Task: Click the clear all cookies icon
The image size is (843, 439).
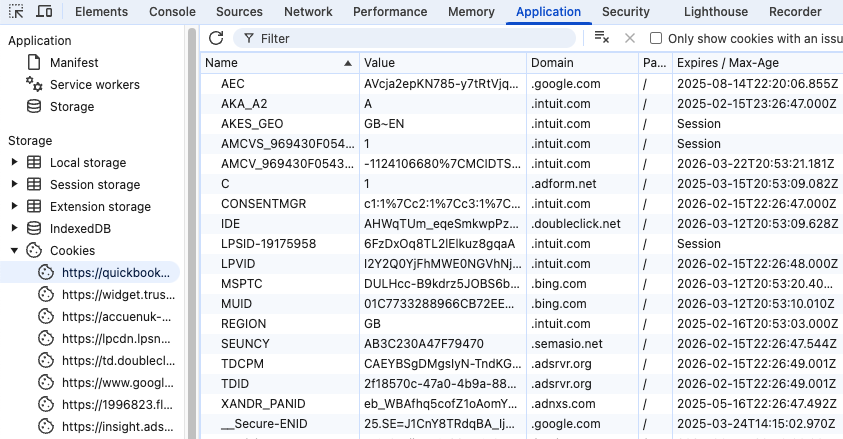Action: (x=602, y=38)
